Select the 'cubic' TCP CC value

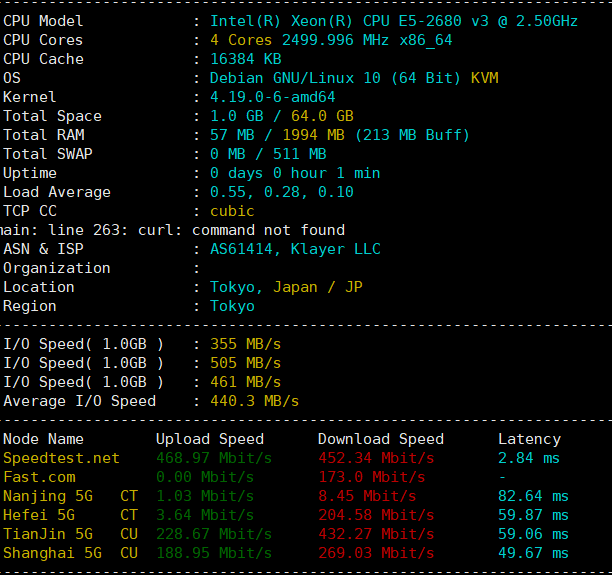[232, 211]
